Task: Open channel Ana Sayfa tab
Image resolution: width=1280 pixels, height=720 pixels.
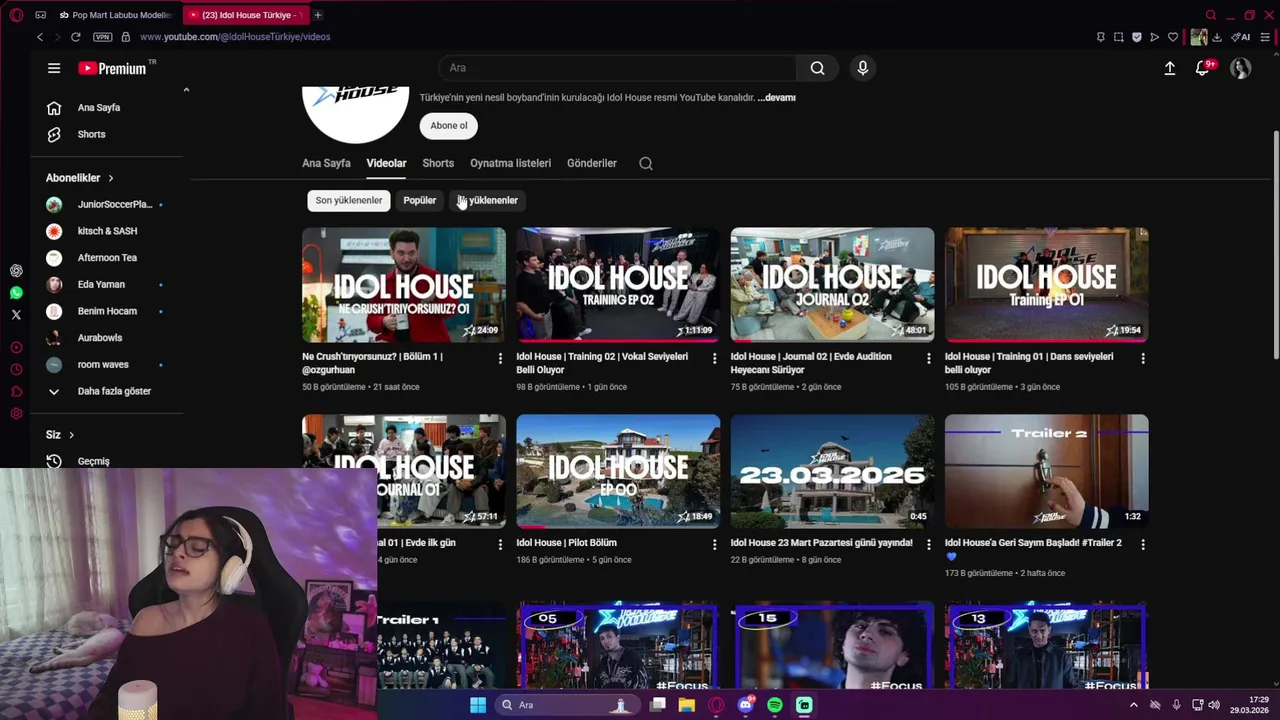Action: (326, 163)
